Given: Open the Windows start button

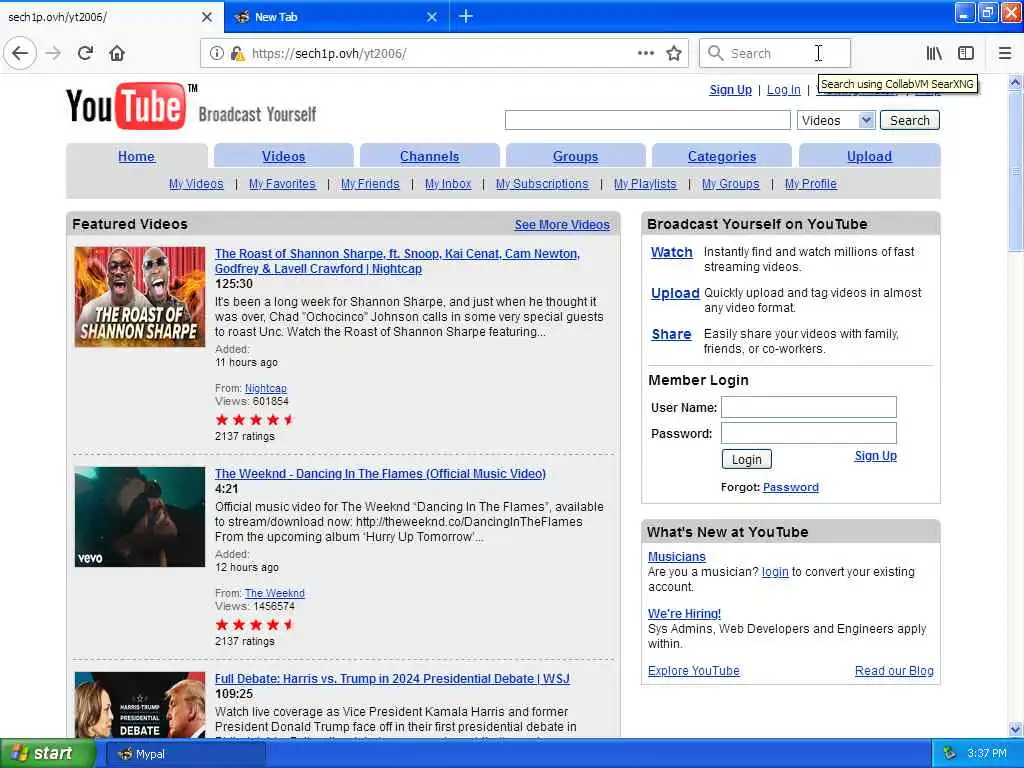Looking at the screenshot, I should (x=46, y=753).
